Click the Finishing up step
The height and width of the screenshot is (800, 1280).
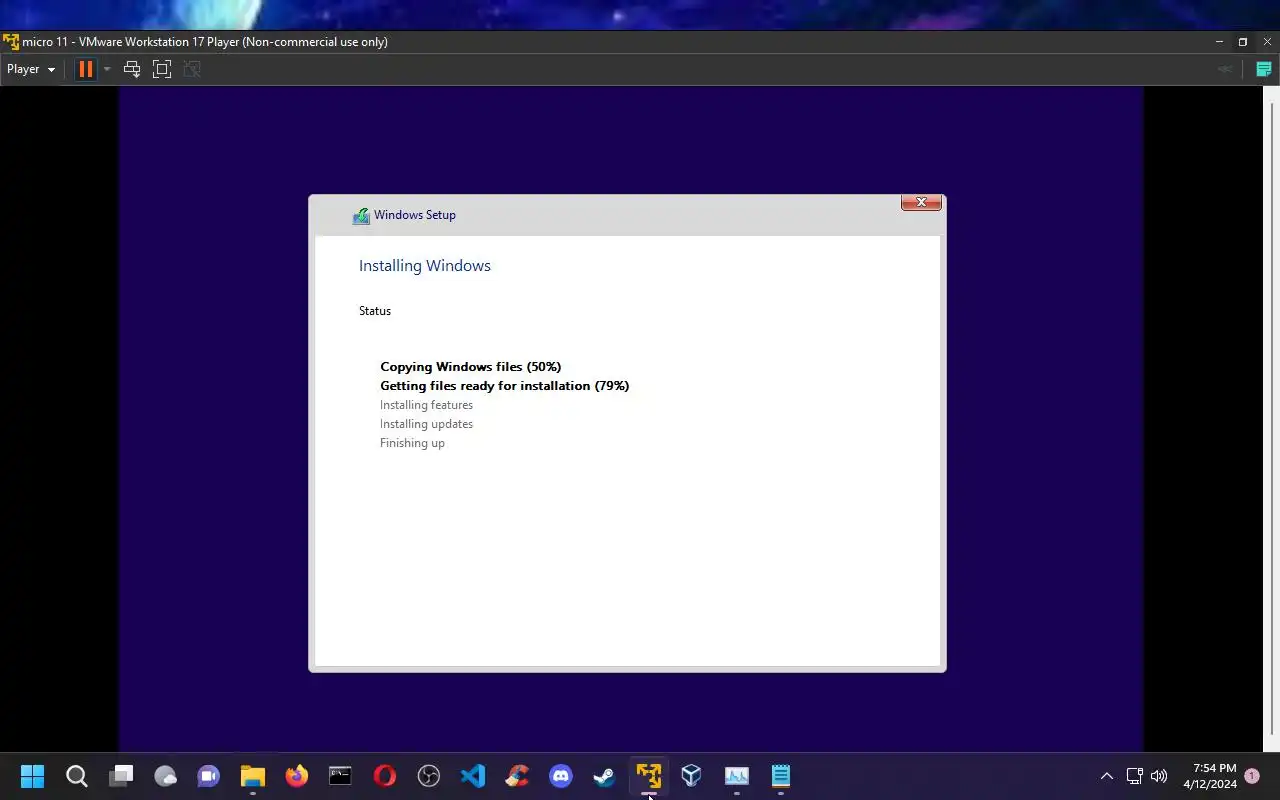point(412,443)
